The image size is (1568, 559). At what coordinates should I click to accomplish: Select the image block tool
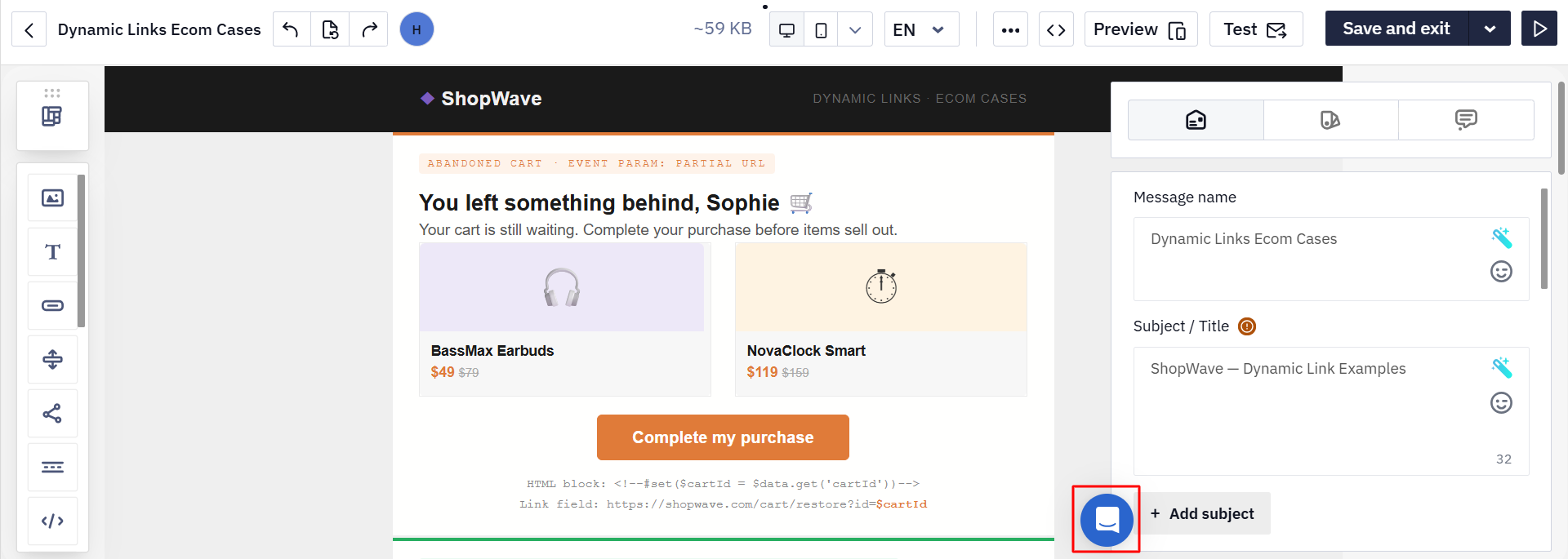53,197
